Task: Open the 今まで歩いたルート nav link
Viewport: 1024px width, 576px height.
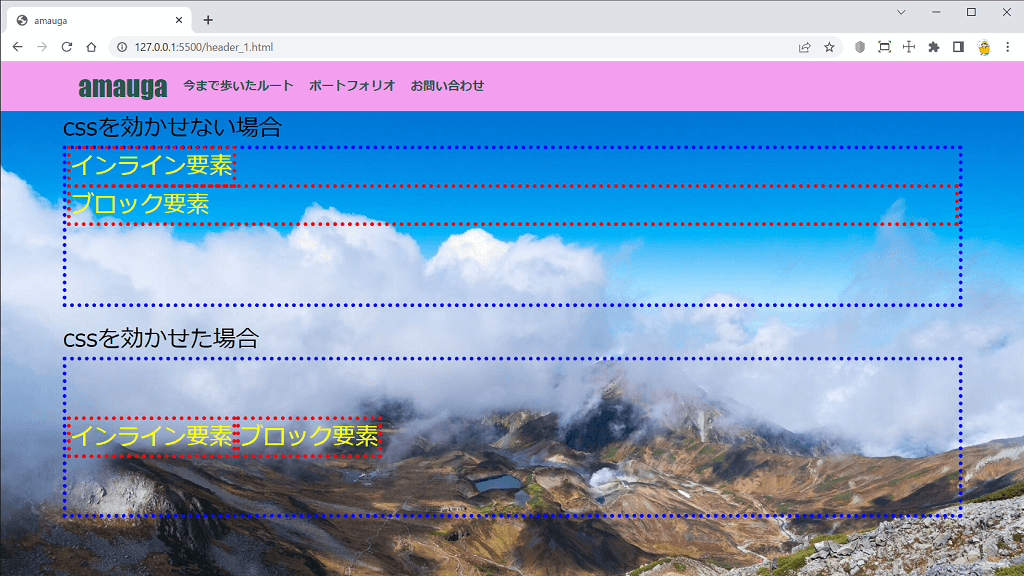Action: point(238,86)
